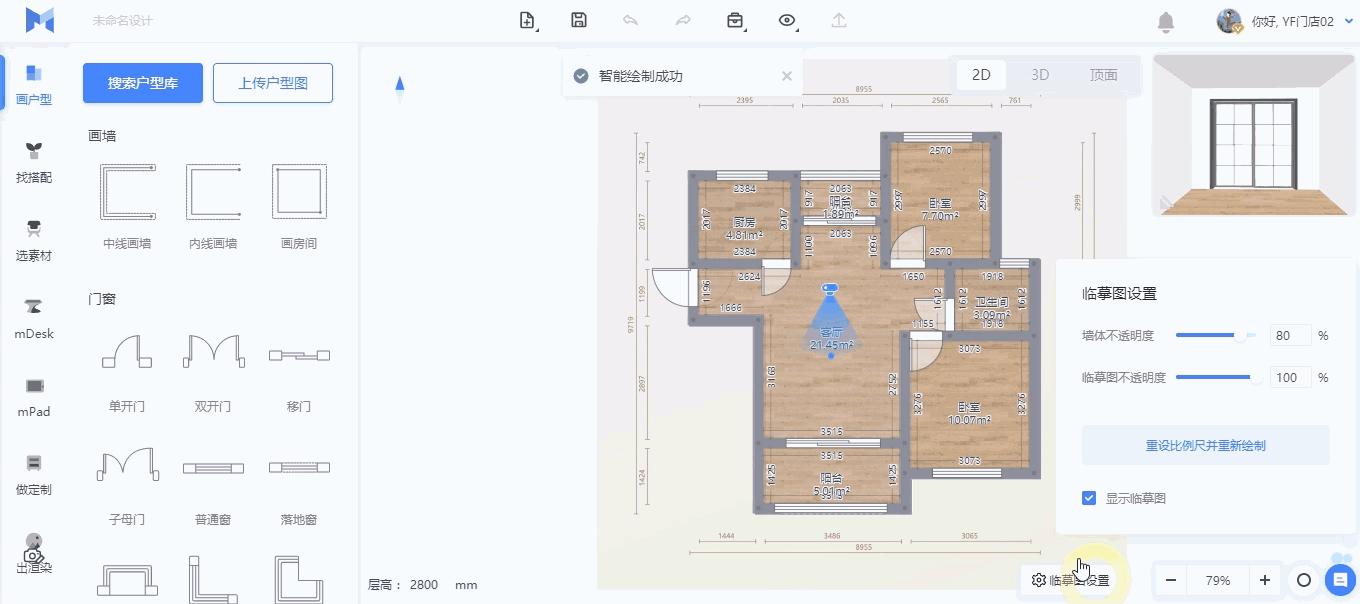This screenshot has width=1360, height=604.
Task: Open the toolbox icon in top toolbar
Action: pos(735,20)
